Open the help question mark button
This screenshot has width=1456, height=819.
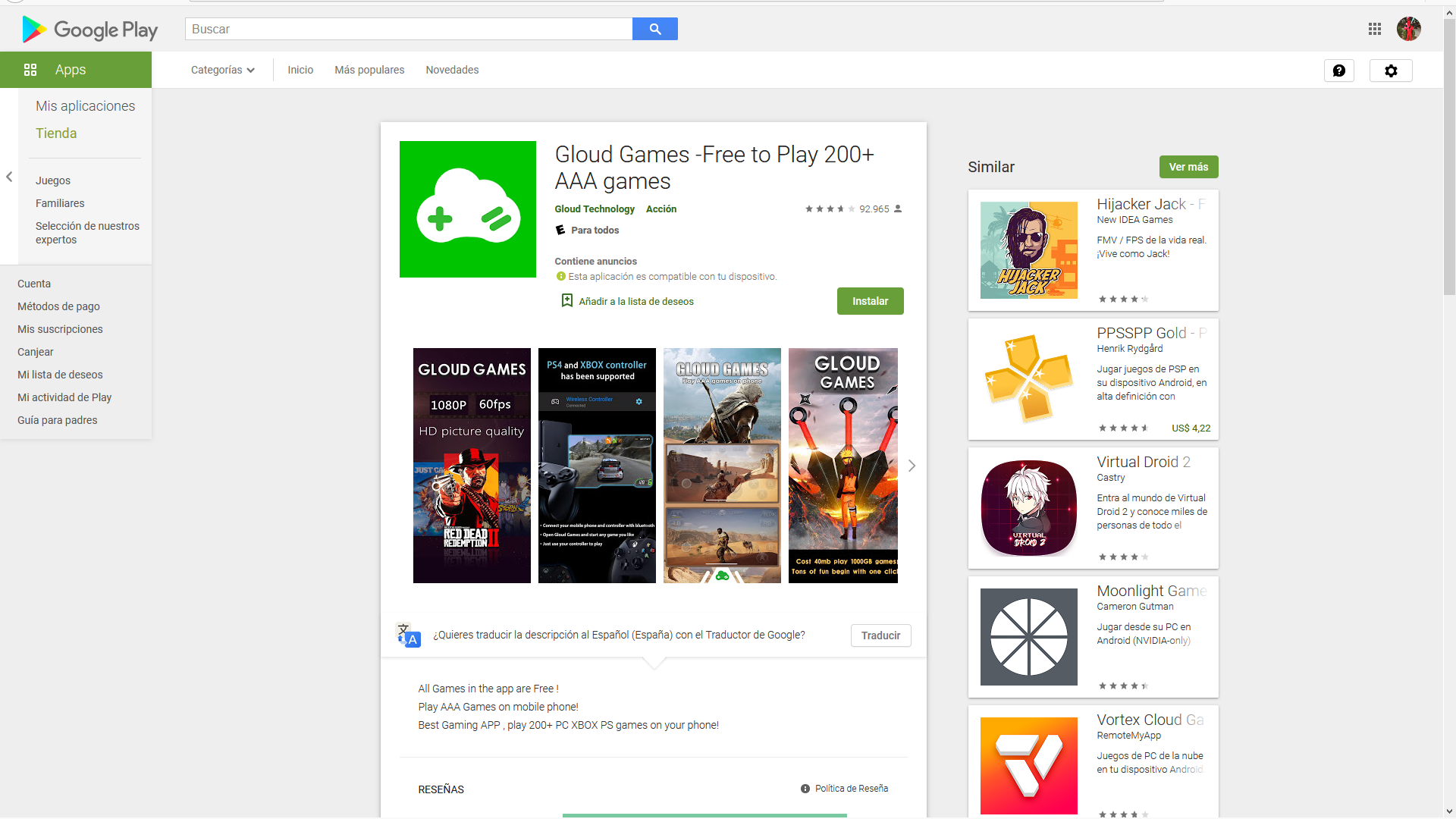pos(1339,71)
